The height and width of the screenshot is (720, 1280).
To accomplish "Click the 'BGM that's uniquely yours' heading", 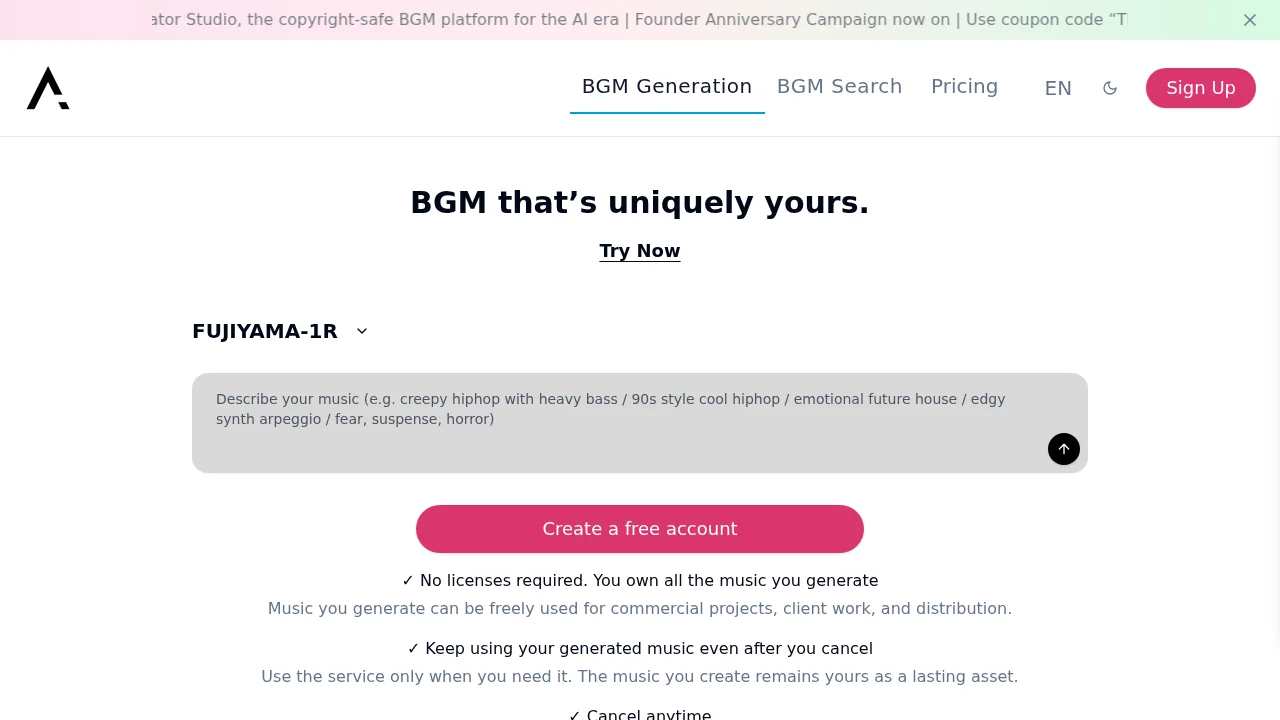I will (x=640, y=203).
